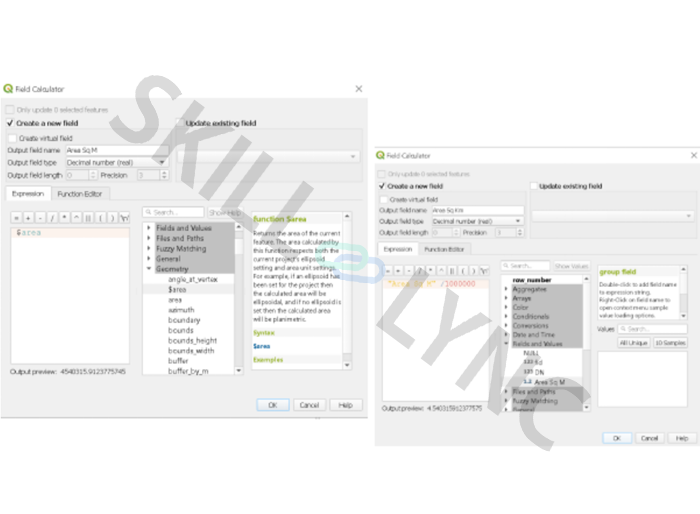Viewport: 700px width, 514px height.
Task: Click Output field name box containing Area Sq M
Action: (117, 150)
